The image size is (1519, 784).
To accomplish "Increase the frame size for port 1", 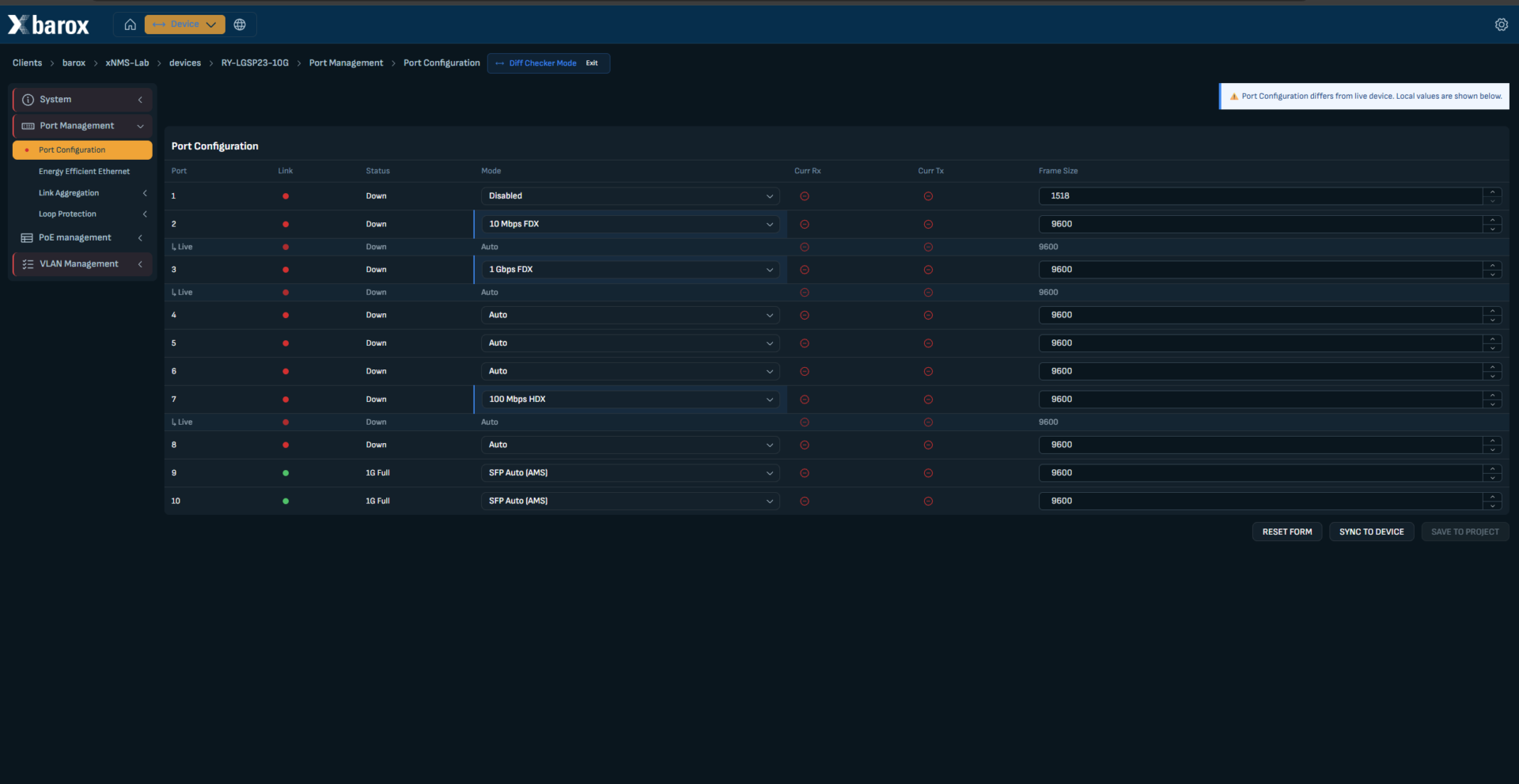I will click(1492, 192).
